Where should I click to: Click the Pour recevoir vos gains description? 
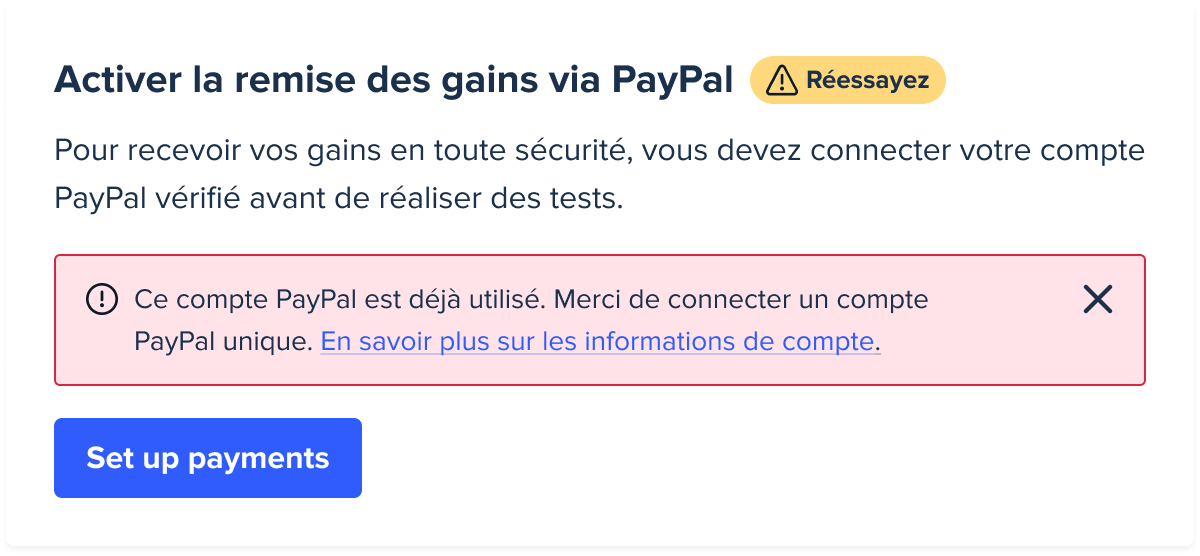click(x=599, y=175)
